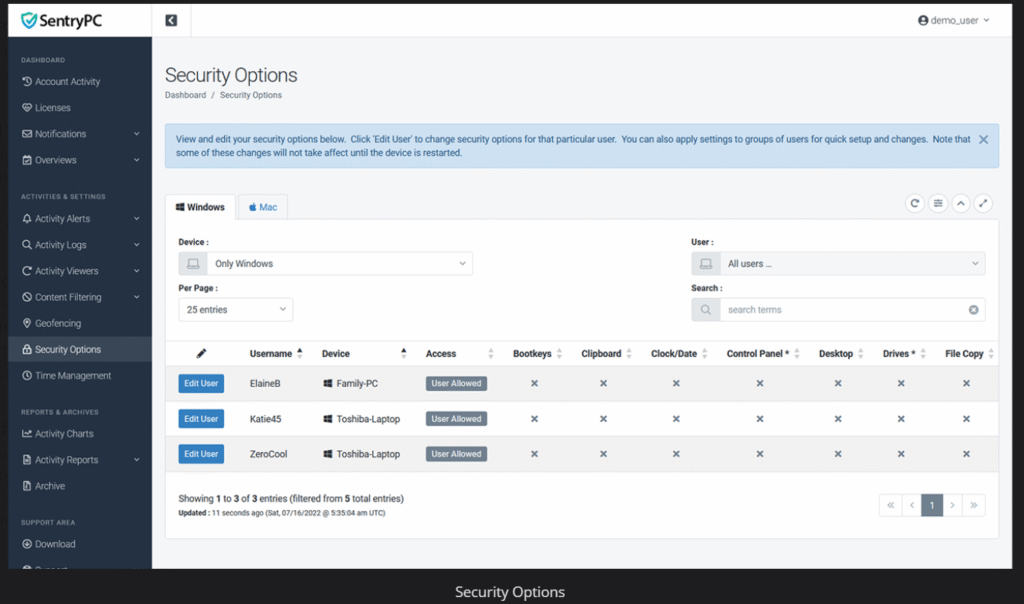This screenshot has width=1024, height=604.
Task: Collapse the sidebar using the arrow icon
Action: (x=171, y=19)
